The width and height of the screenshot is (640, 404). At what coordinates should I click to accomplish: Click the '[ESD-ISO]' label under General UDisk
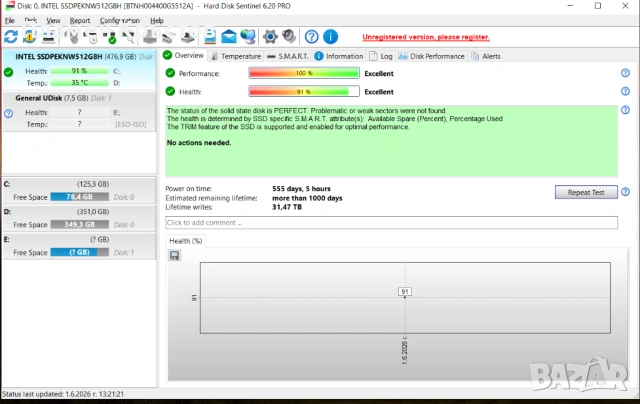131,124
